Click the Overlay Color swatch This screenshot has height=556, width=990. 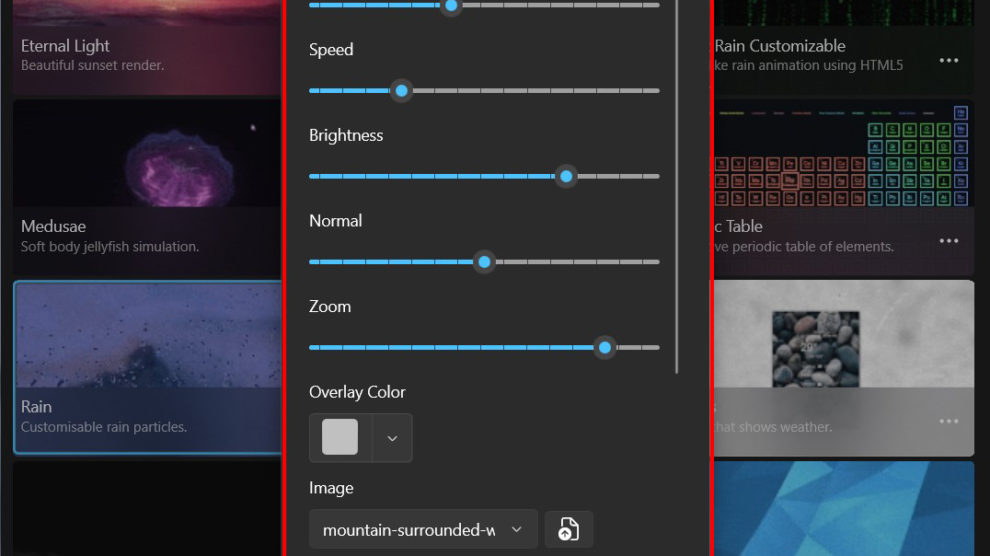[340, 437]
